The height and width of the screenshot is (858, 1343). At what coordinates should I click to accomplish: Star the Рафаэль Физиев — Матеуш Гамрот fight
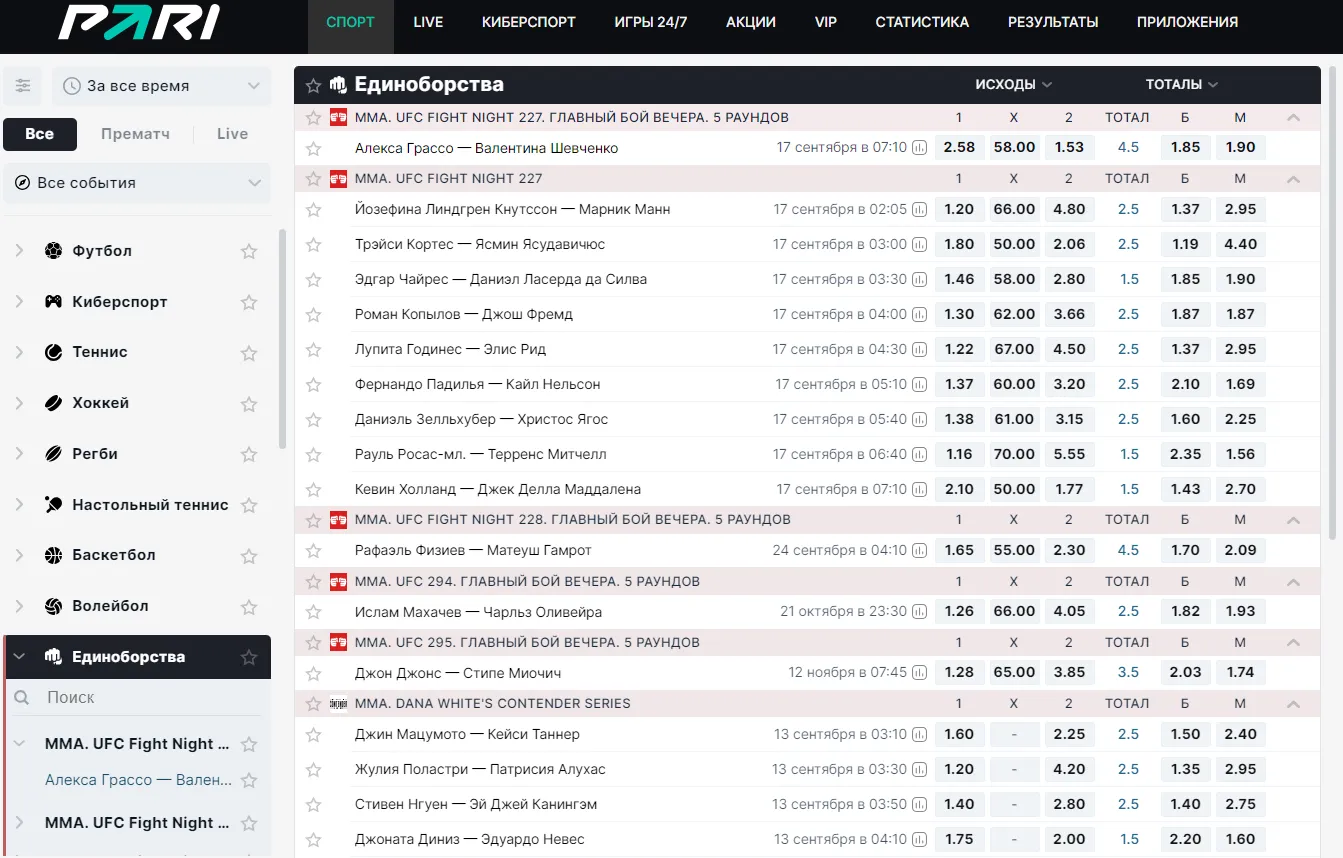(x=314, y=550)
